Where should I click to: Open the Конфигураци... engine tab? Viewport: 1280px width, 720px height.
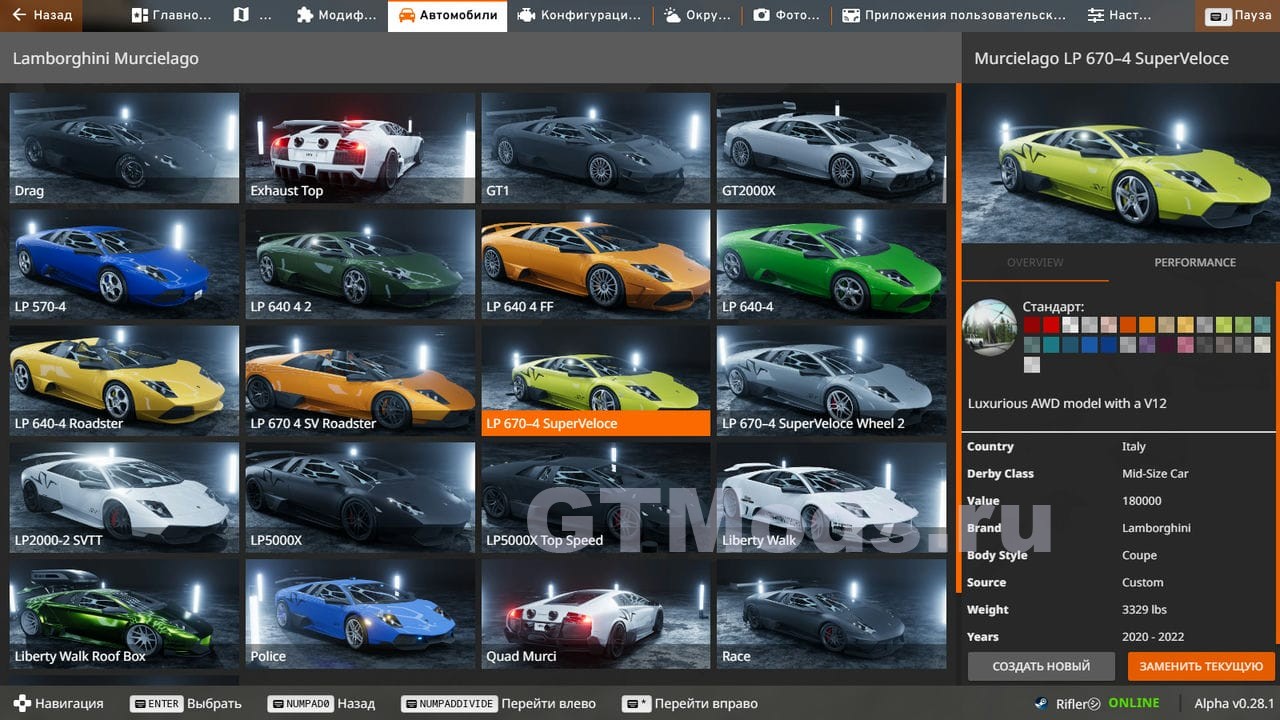pyautogui.click(x=579, y=15)
